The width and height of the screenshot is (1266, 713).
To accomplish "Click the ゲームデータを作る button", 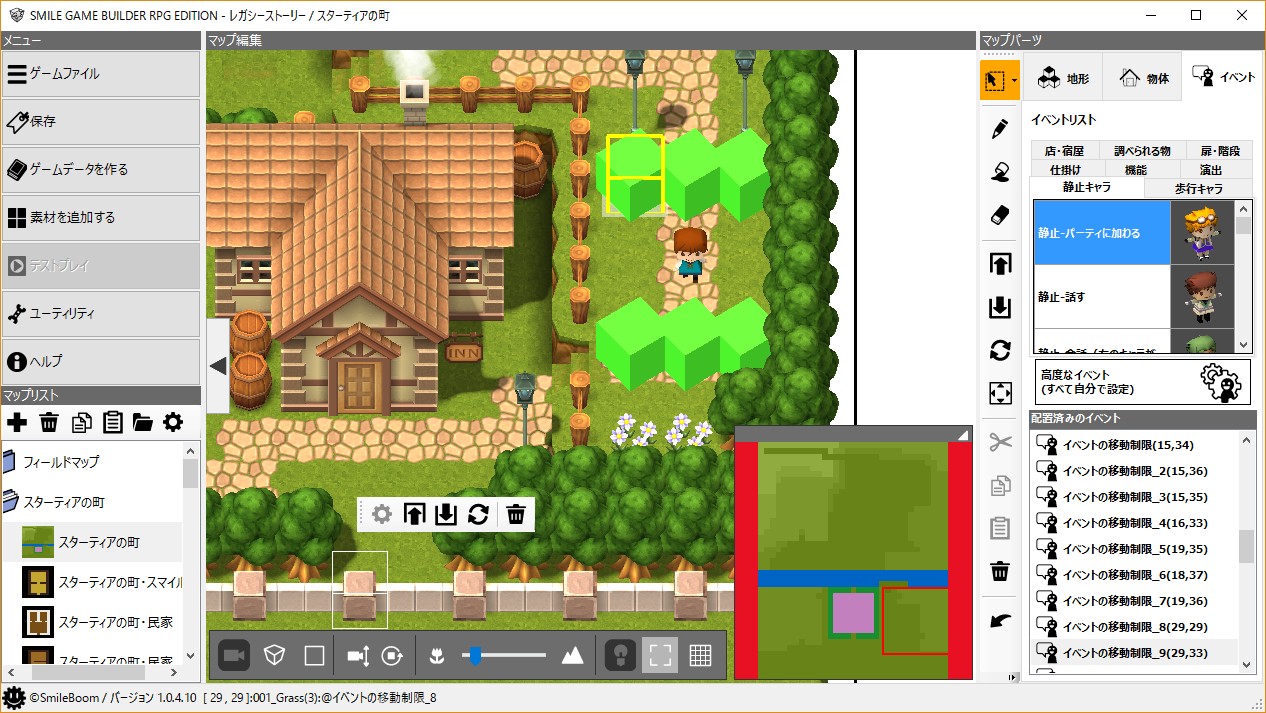I will click(101, 169).
